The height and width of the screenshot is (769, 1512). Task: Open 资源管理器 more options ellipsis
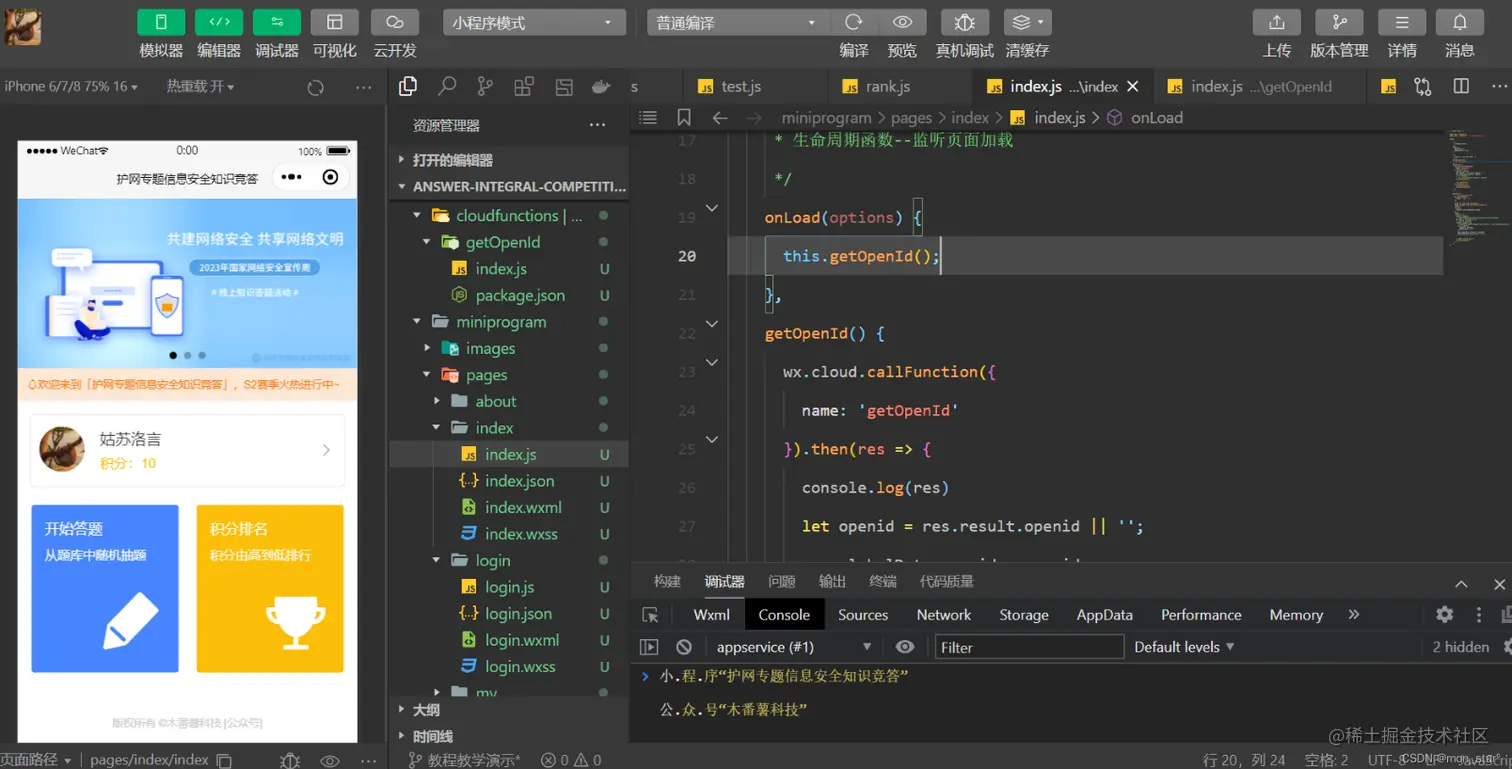[x=597, y=125]
